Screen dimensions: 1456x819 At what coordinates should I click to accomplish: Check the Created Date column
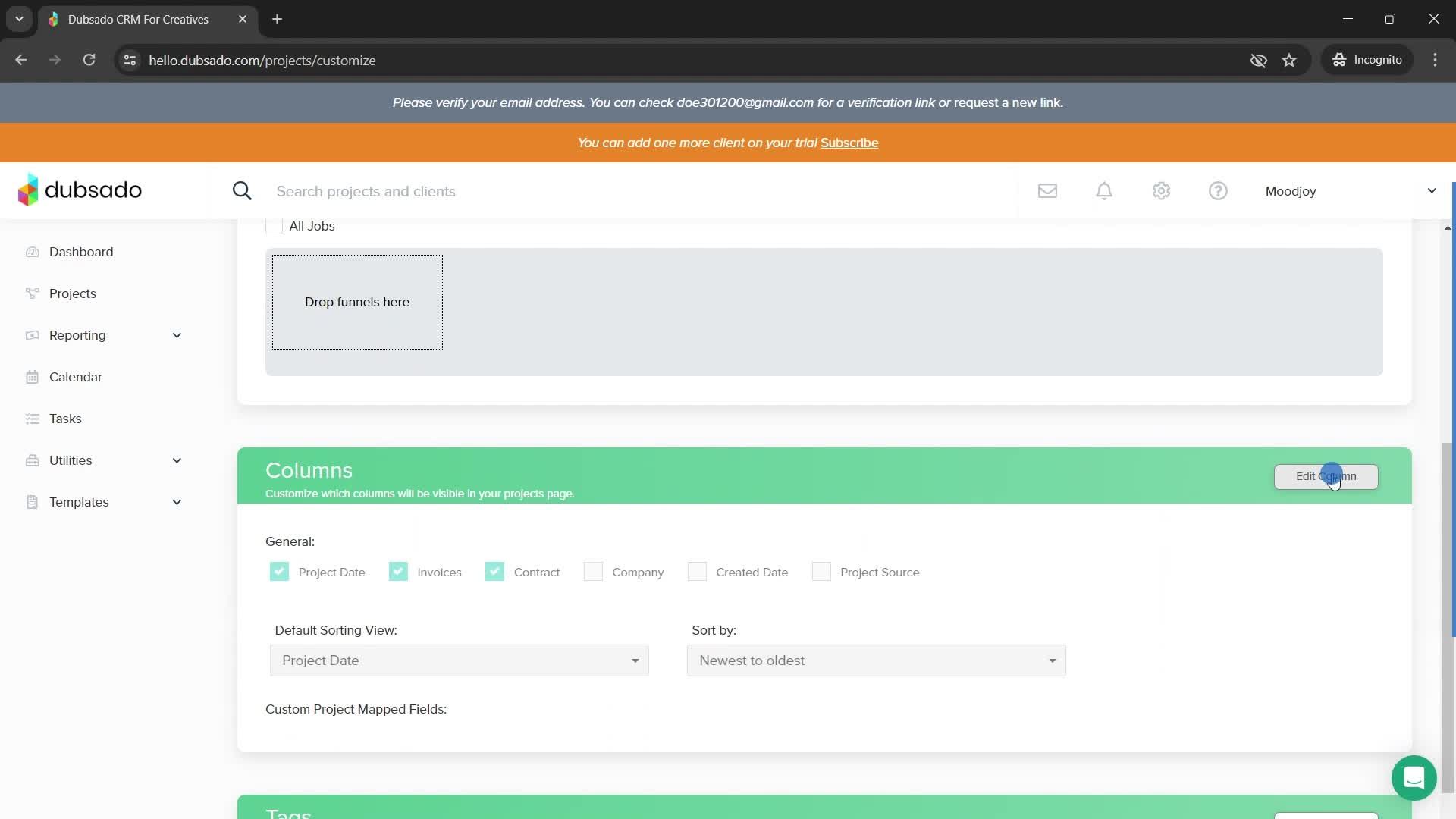[697, 572]
